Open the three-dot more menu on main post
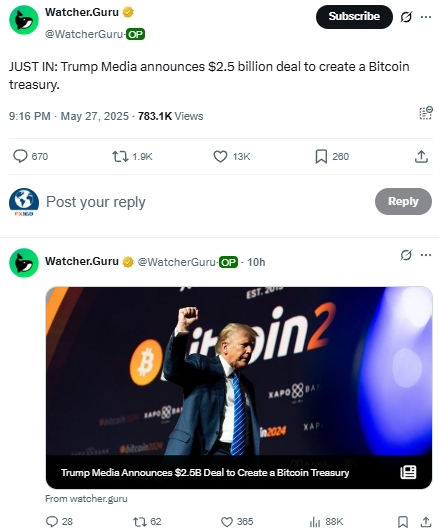The image size is (439, 531). pyautogui.click(x=426, y=17)
